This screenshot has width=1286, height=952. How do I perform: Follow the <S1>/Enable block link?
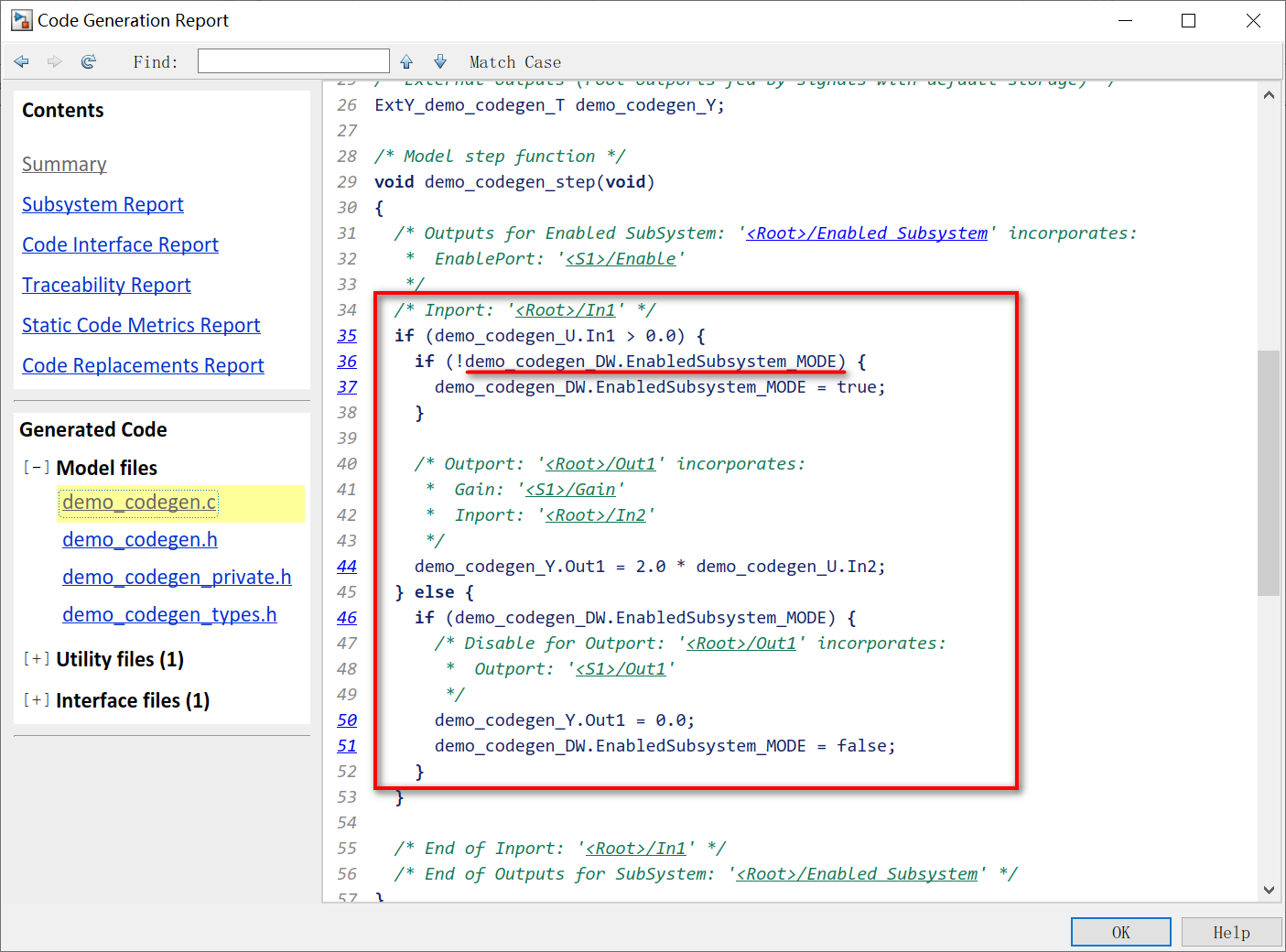tap(621, 259)
